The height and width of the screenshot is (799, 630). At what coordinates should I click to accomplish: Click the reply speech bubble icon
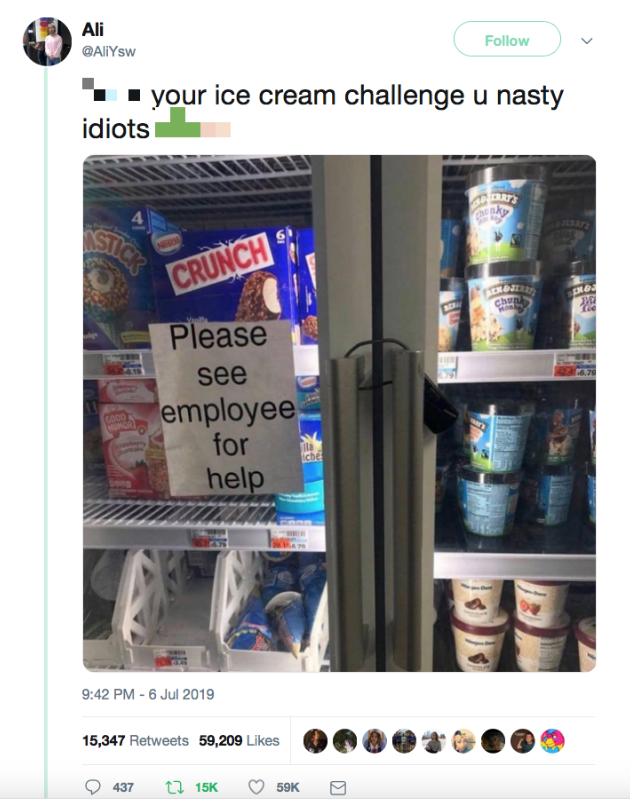click(x=93, y=787)
